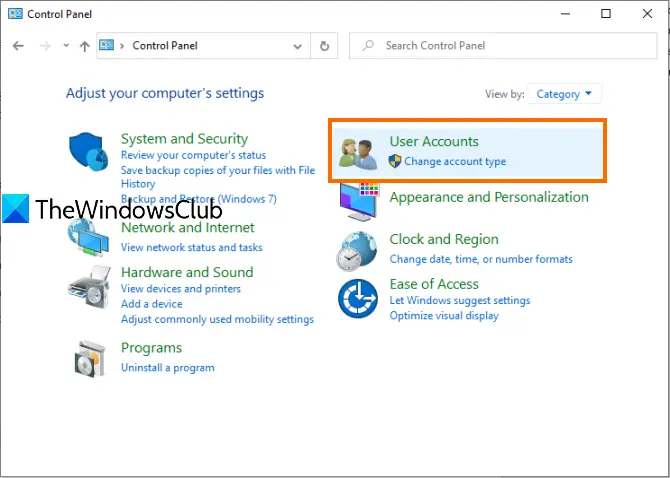Go back with the left arrow button
This screenshot has height=478, width=670.
tap(18, 46)
